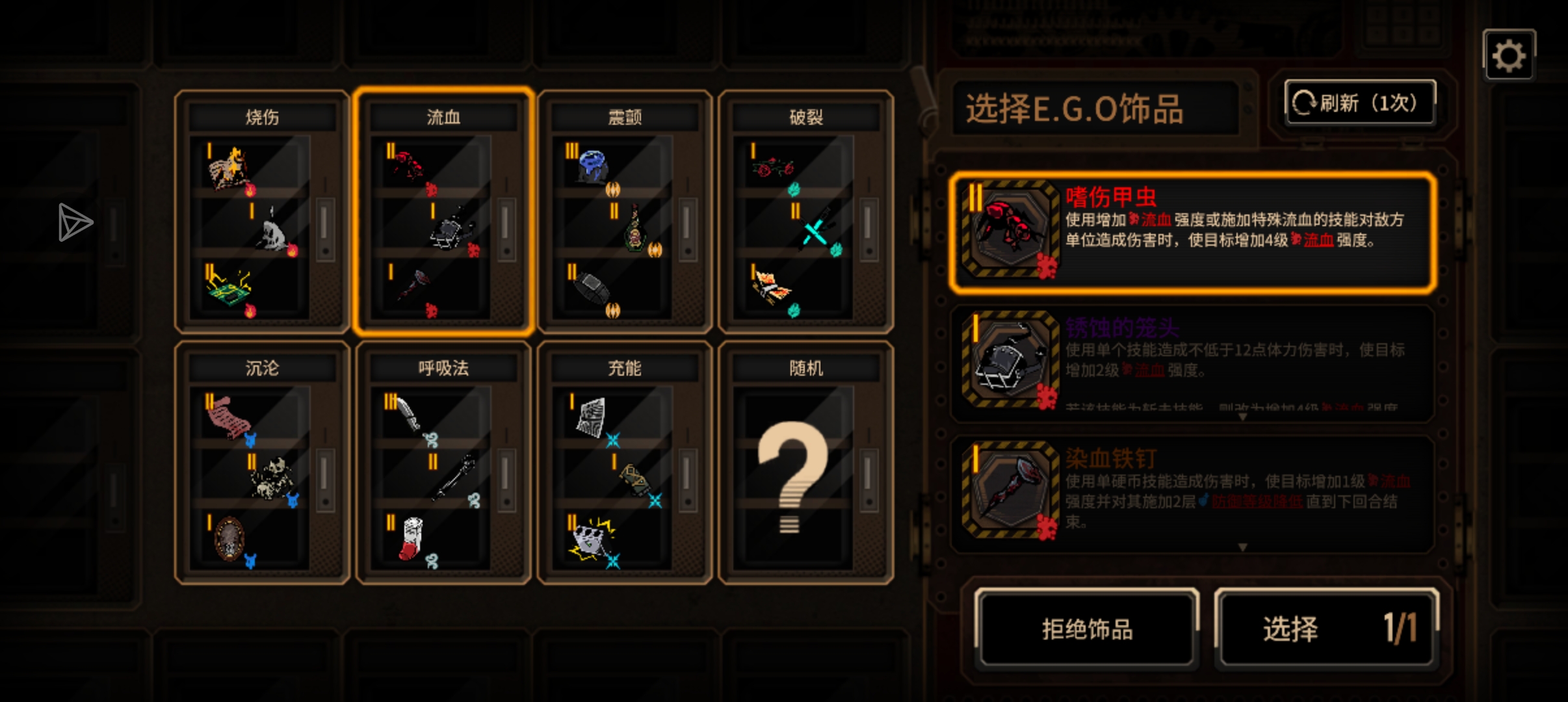Click the blue gem ring in 震颤

click(593, 166)
